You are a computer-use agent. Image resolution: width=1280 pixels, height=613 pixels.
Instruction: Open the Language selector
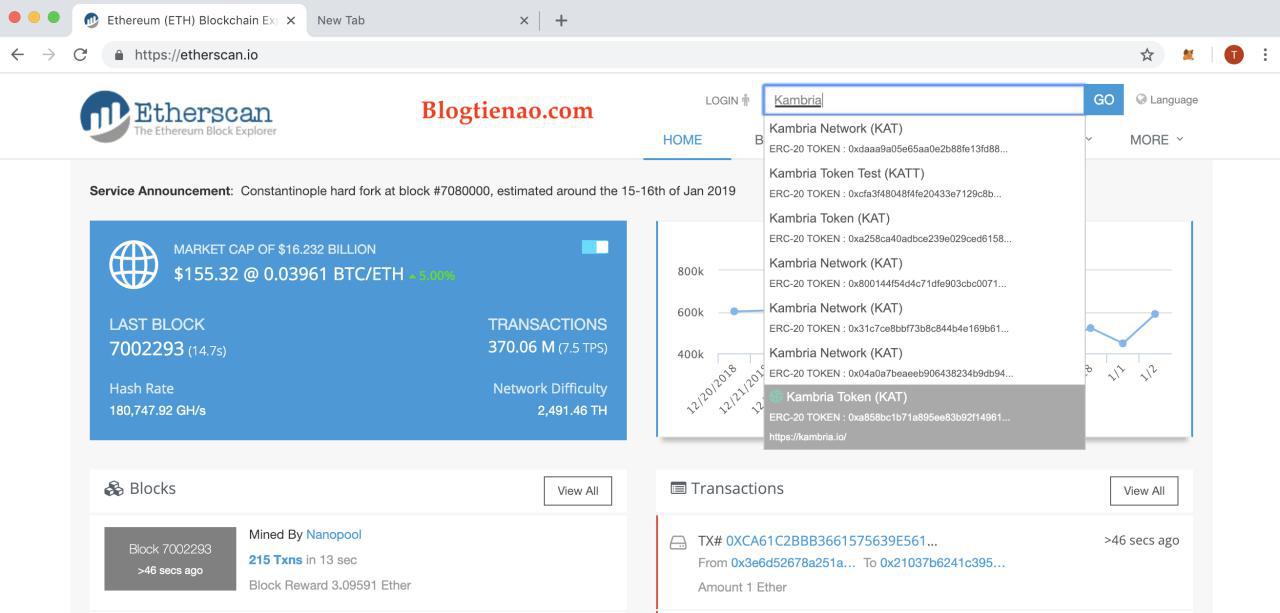(x=1167, y=100)
